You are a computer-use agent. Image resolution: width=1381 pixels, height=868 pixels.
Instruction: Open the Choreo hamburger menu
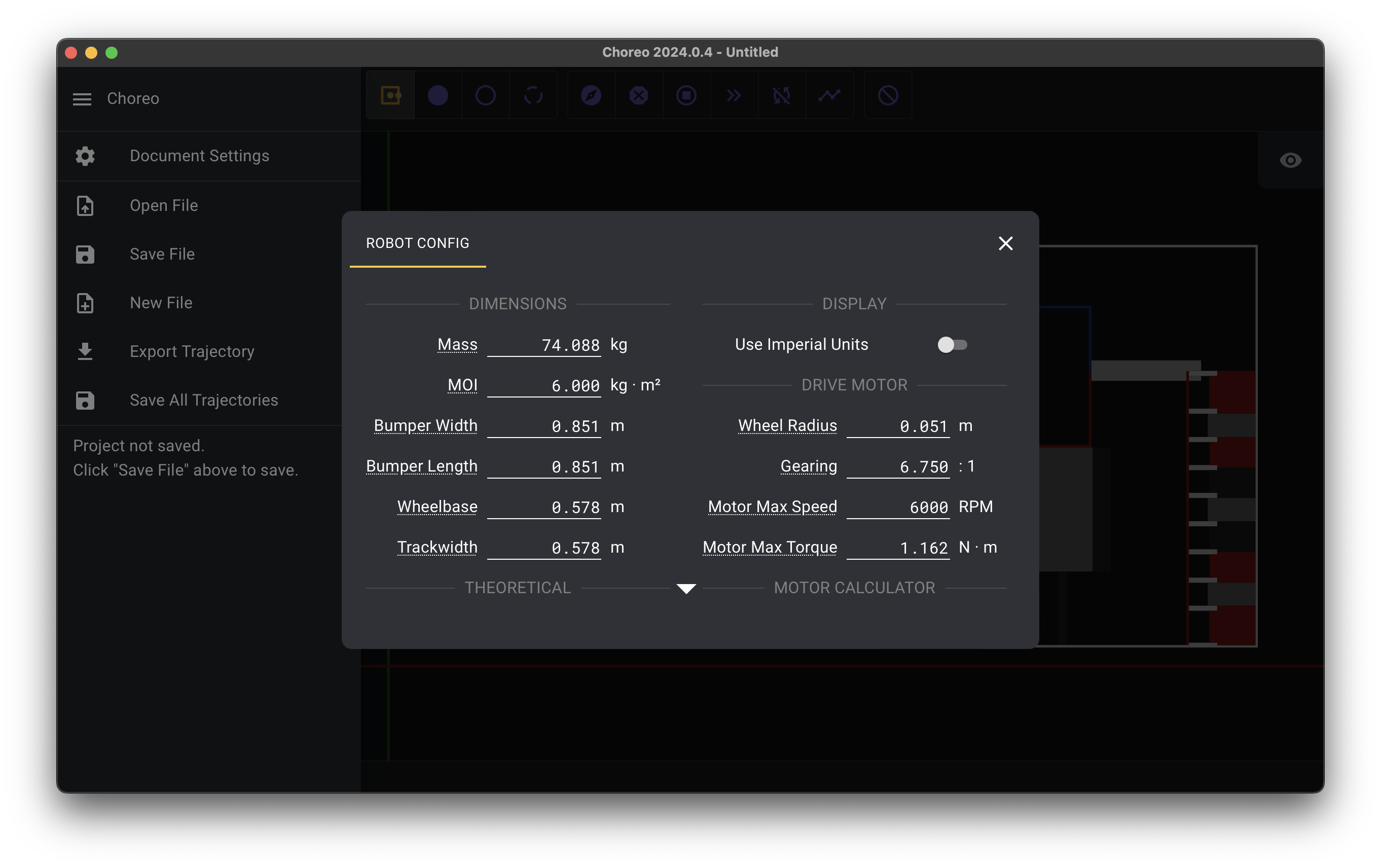coord(82,99)
